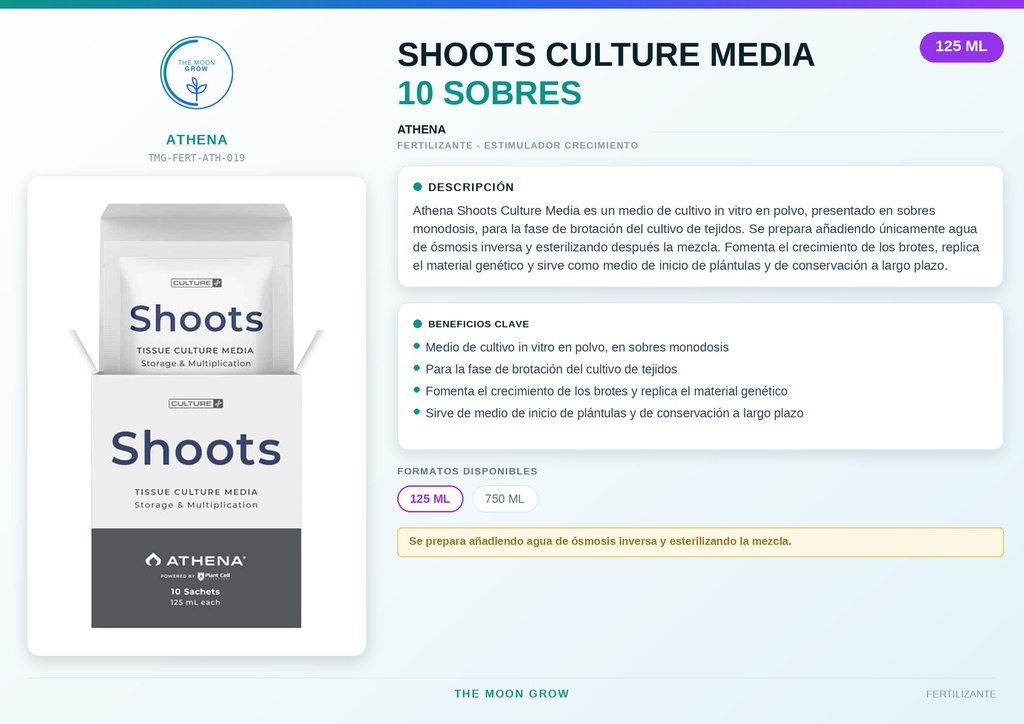Select the 125 ML format option

(x=430, y=499)
